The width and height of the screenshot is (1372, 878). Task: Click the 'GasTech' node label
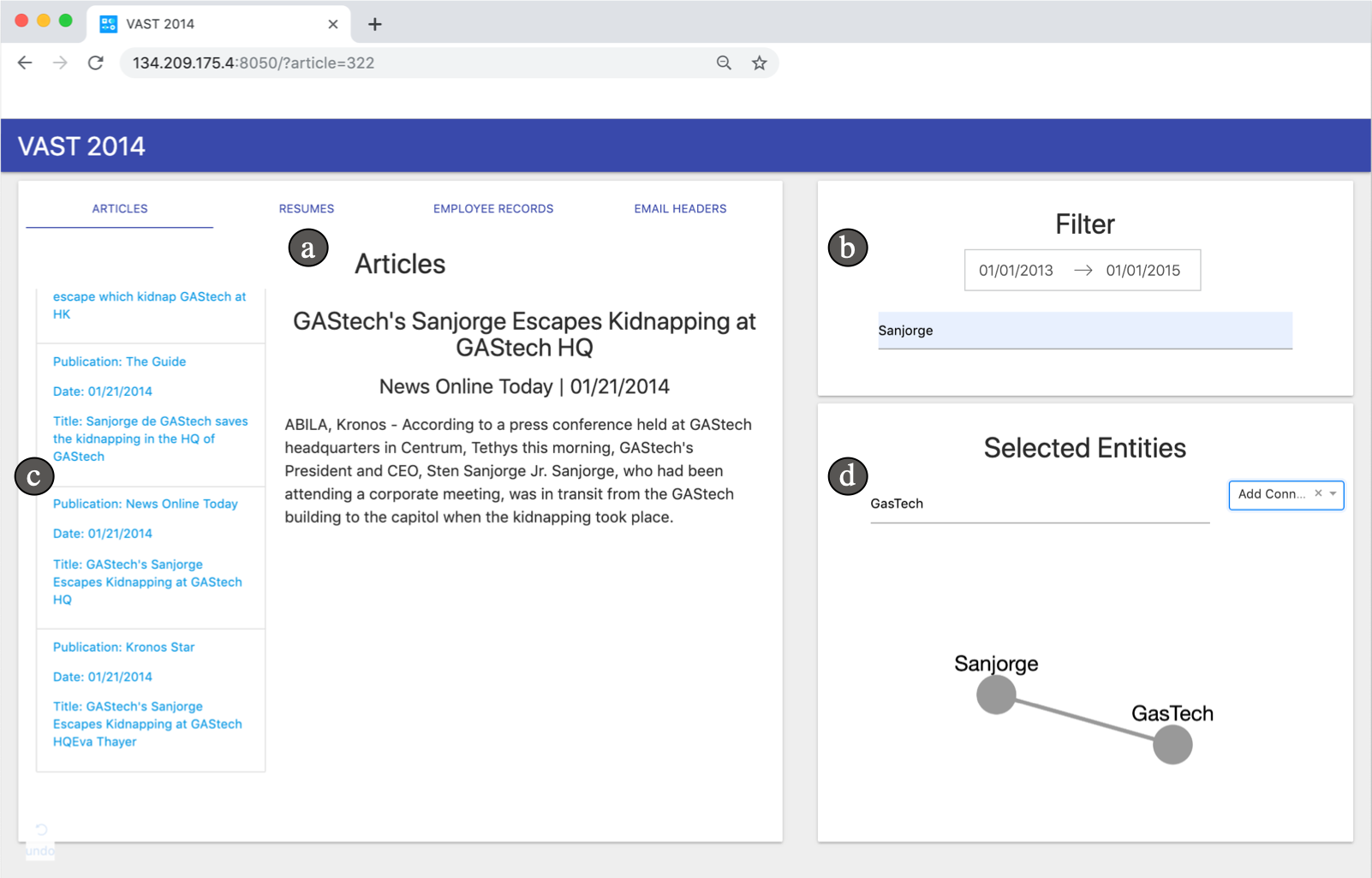point(1172,714)
